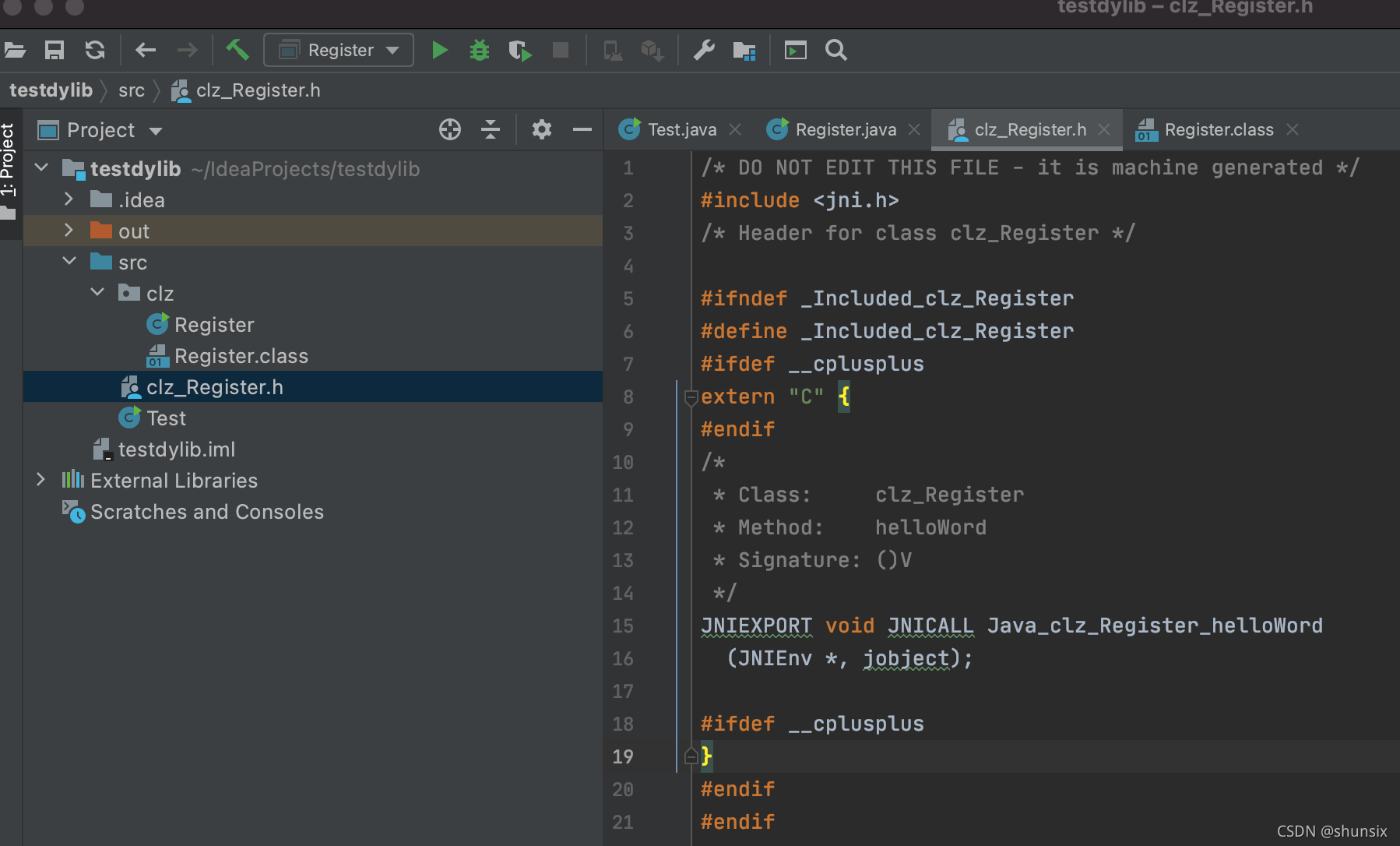
Task: Click the cube with down-arrow toolbar icon
Action: tap(652, 51)
